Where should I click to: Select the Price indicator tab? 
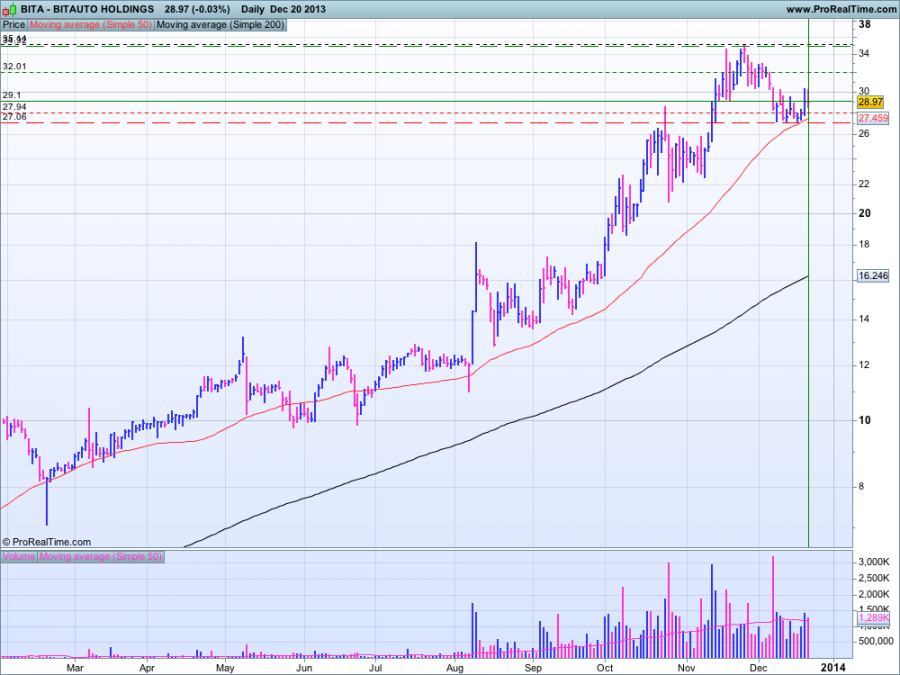(14, 25)
